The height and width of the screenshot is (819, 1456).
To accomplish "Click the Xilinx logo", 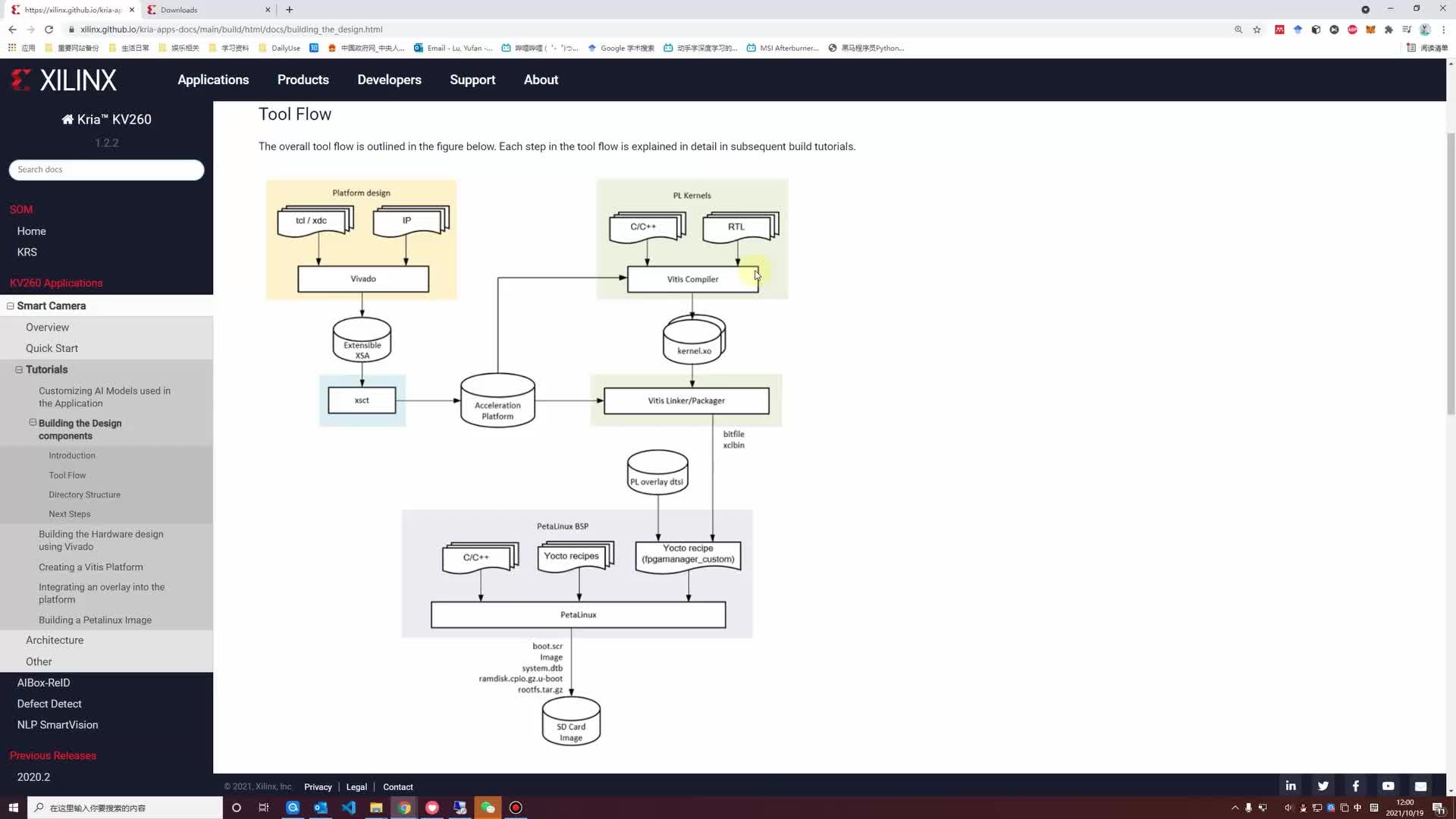I will coord(64,80).
